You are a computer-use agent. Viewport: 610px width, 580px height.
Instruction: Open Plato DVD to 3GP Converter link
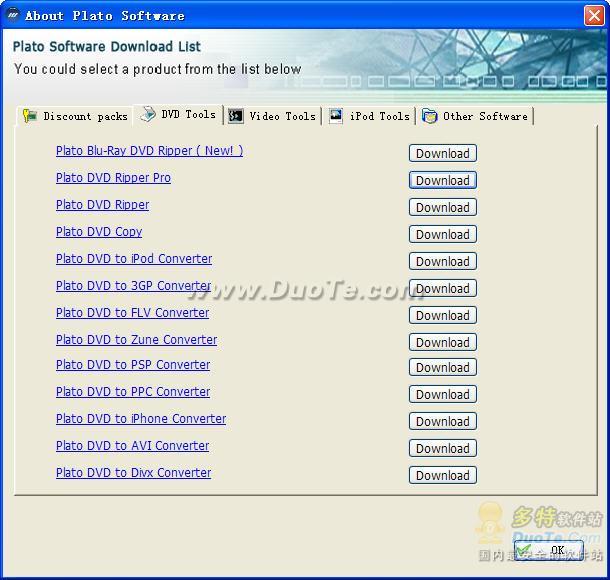(133, 286)
